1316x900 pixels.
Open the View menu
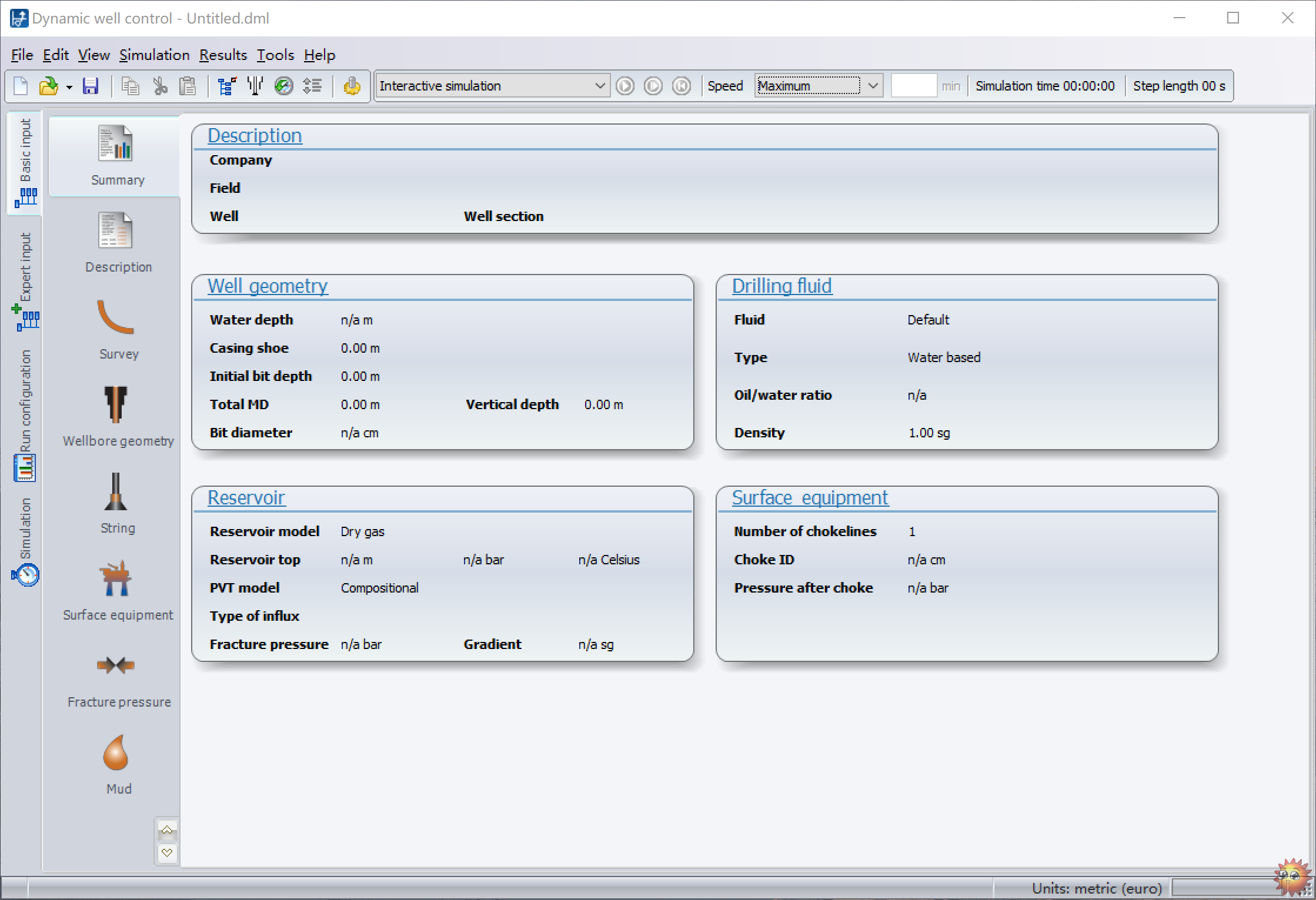94,55
